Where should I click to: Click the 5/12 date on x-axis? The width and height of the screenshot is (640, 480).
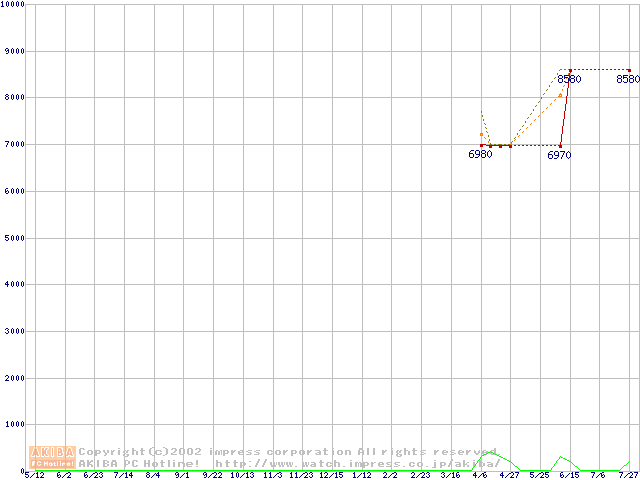[34, 476]
